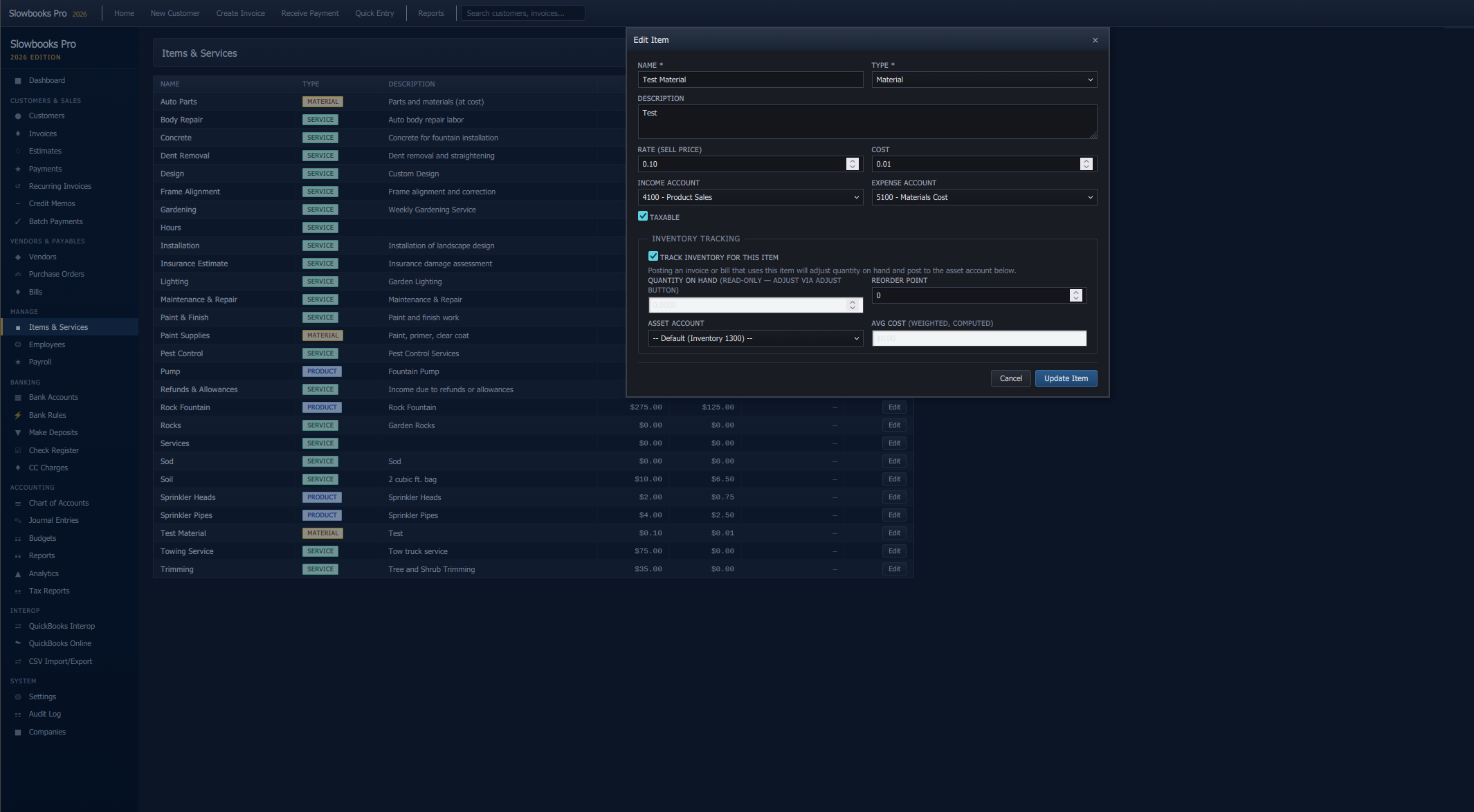Image resolution: width=1474 pixels, height=812 pixels.
Task: Click the Auto Parts item name
Action: pyautogui.click(x=179, y=102)
